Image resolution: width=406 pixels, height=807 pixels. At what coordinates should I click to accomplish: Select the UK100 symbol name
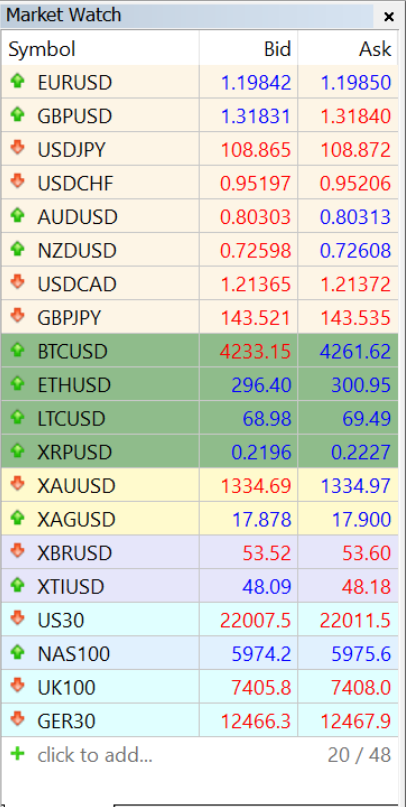coord(66,688)
